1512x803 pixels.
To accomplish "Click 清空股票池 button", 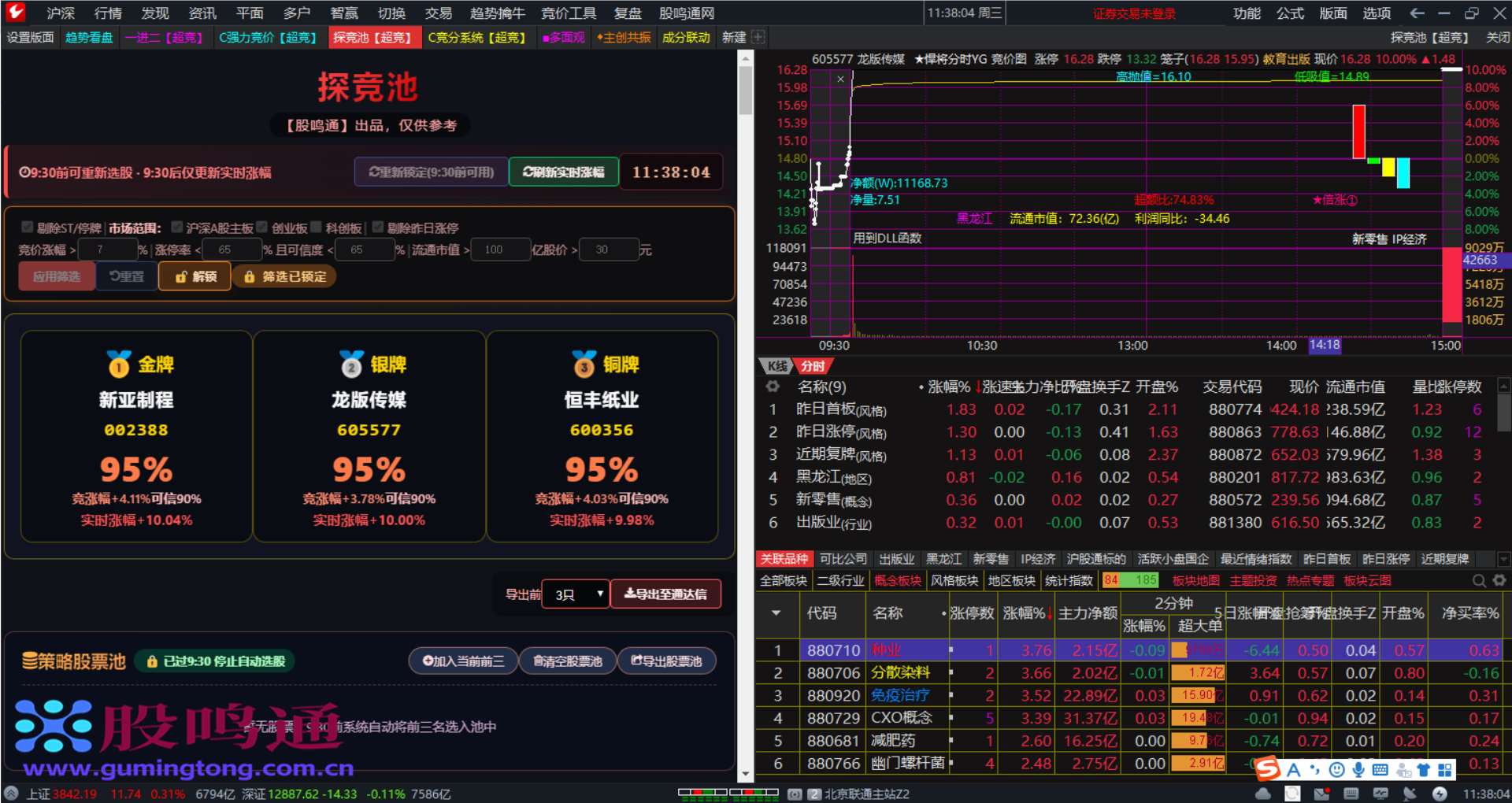I will click(x=568, y=661).
